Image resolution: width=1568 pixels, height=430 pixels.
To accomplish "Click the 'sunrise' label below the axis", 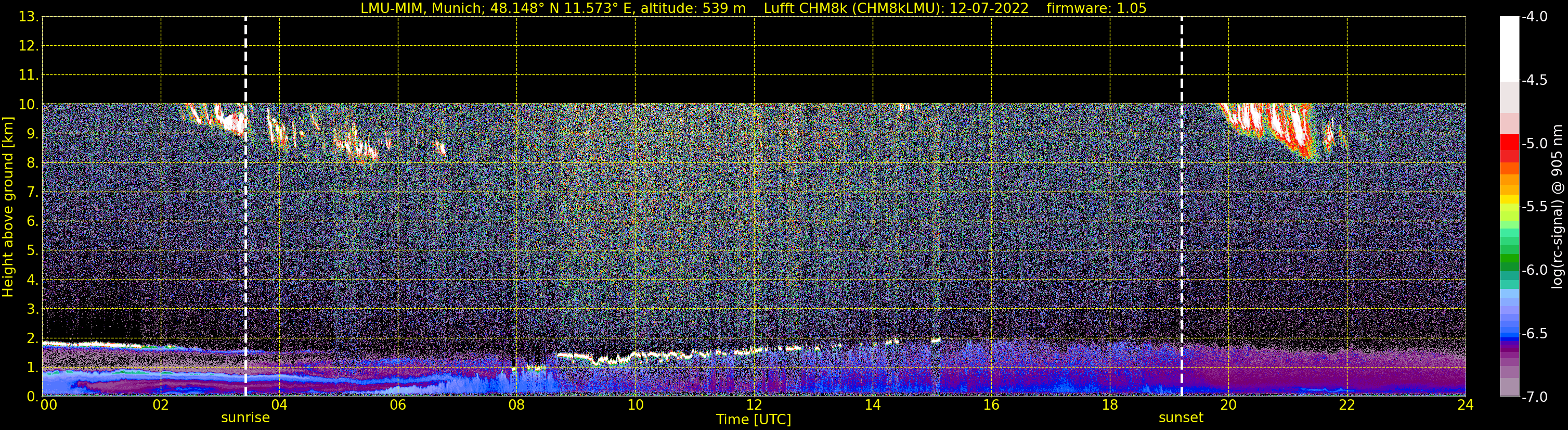I will [245, 418].
